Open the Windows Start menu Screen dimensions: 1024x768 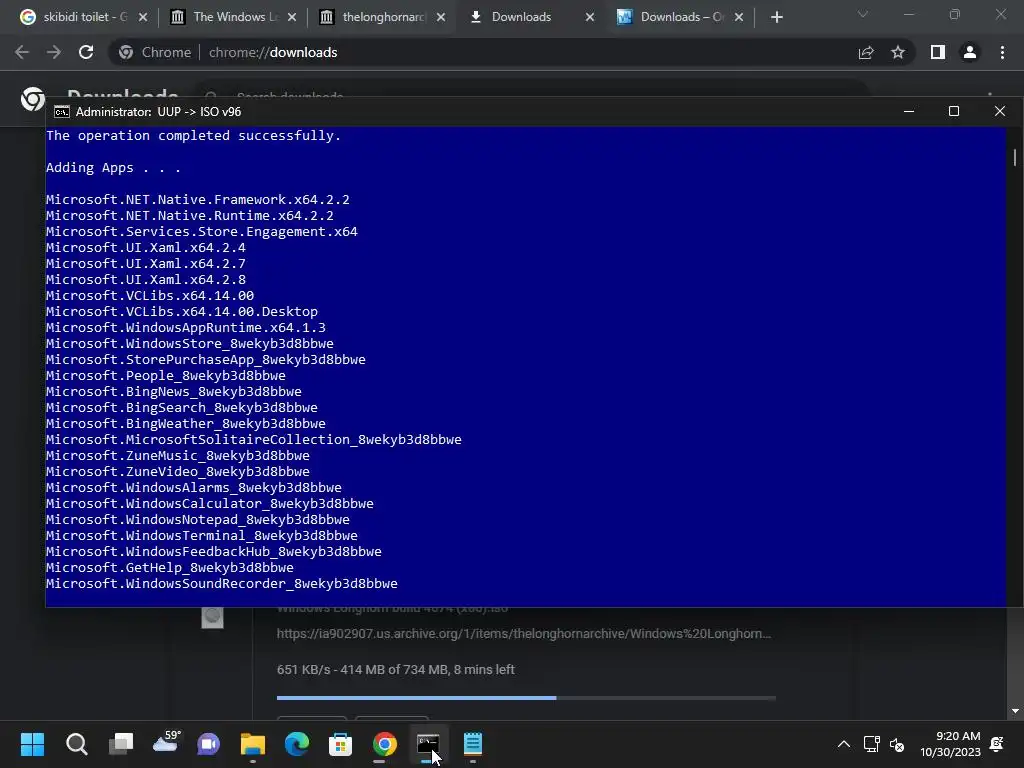tap(32, 744)
